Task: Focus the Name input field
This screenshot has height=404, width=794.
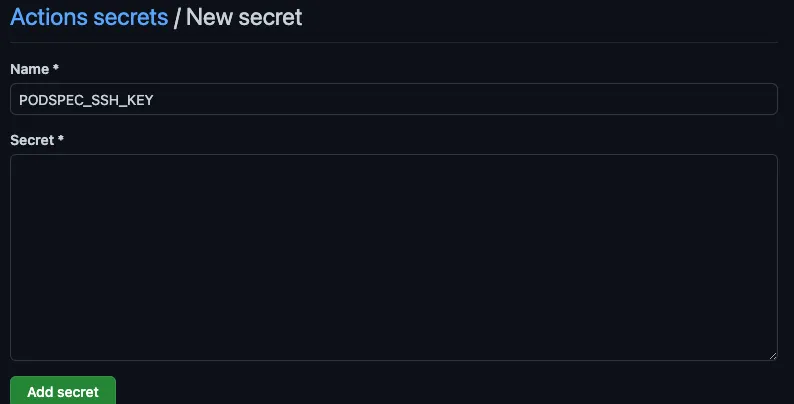Action: 394,99
